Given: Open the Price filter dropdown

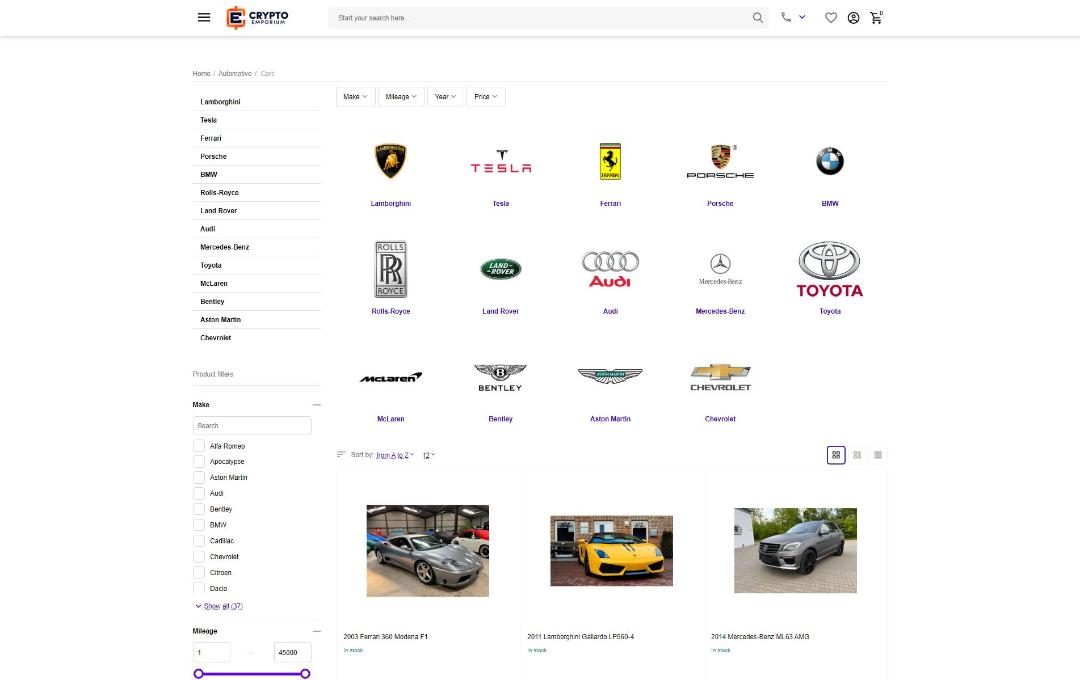Looking at the screenshot, I should point(486,96).
